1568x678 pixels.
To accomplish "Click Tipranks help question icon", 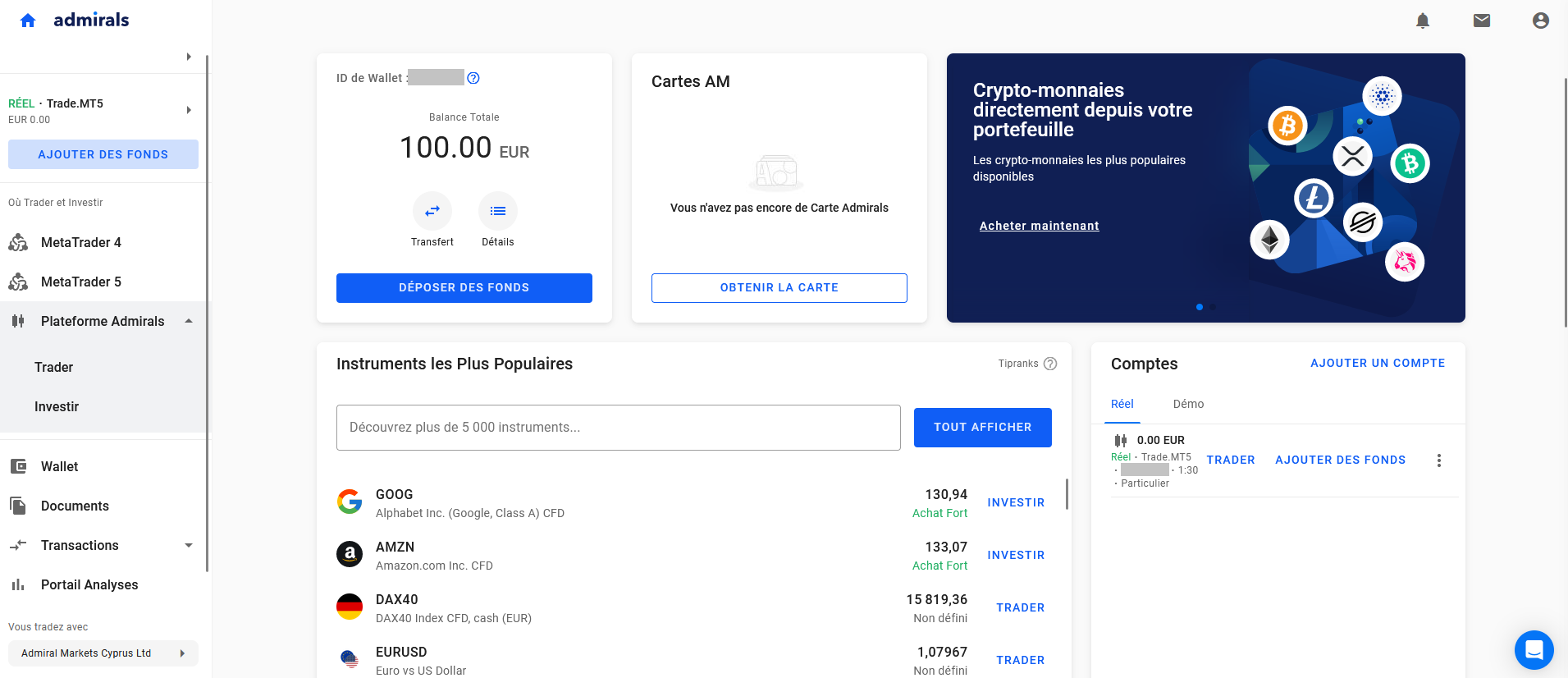I will 1050,364.
